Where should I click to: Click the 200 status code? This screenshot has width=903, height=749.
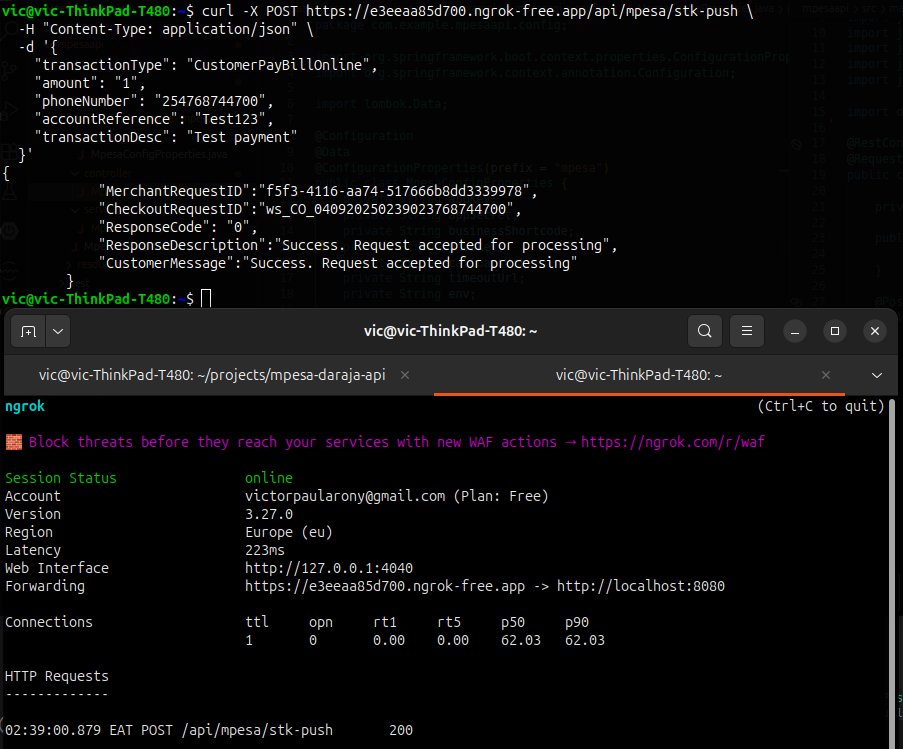pyautogui.click(x=401, y=730)
